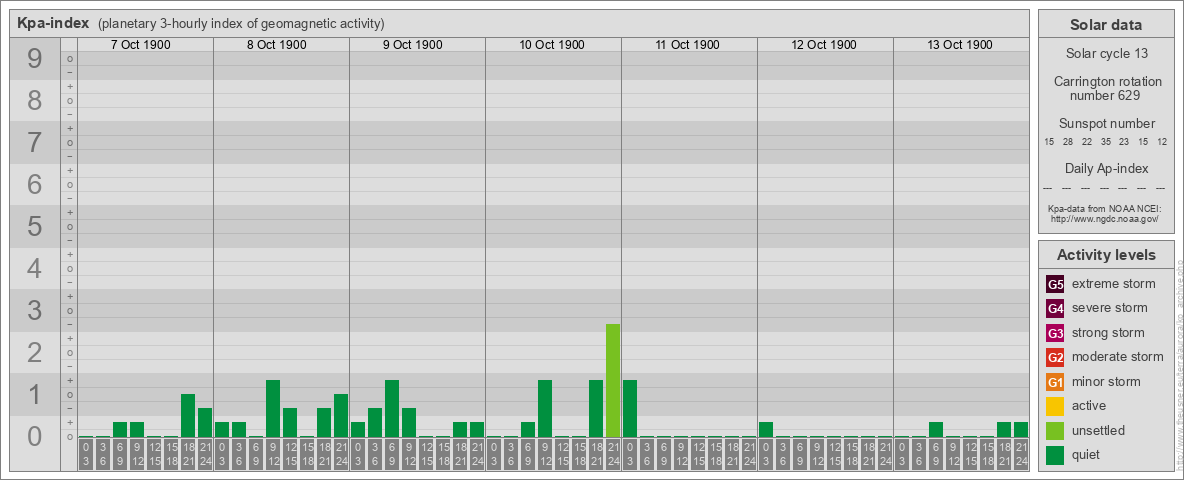Click the 13 Oct 1900 date header
The height and width of the screenshot is (480, 1184).
960,45
